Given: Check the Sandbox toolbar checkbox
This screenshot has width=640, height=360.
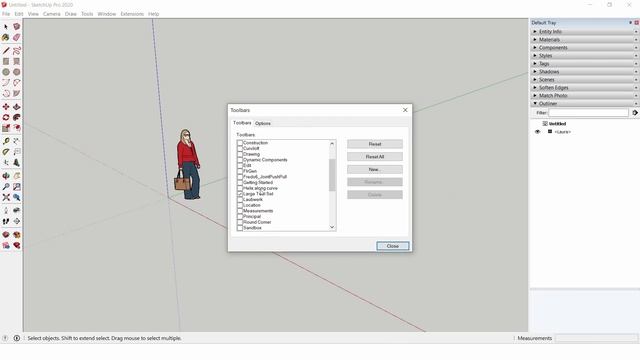Looking at the screenshot, I should tap(240, 228).
